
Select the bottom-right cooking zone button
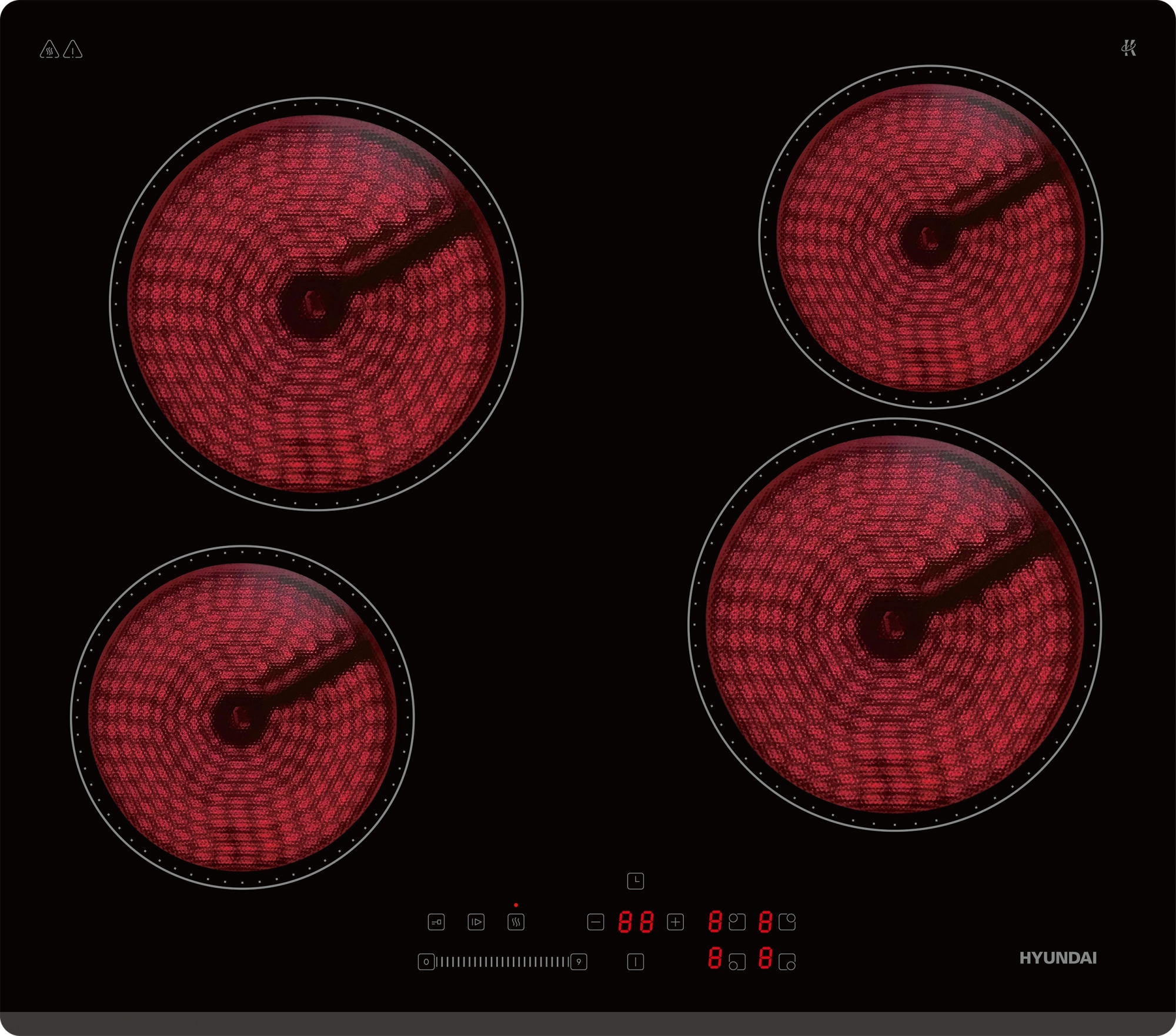(787, 962)
